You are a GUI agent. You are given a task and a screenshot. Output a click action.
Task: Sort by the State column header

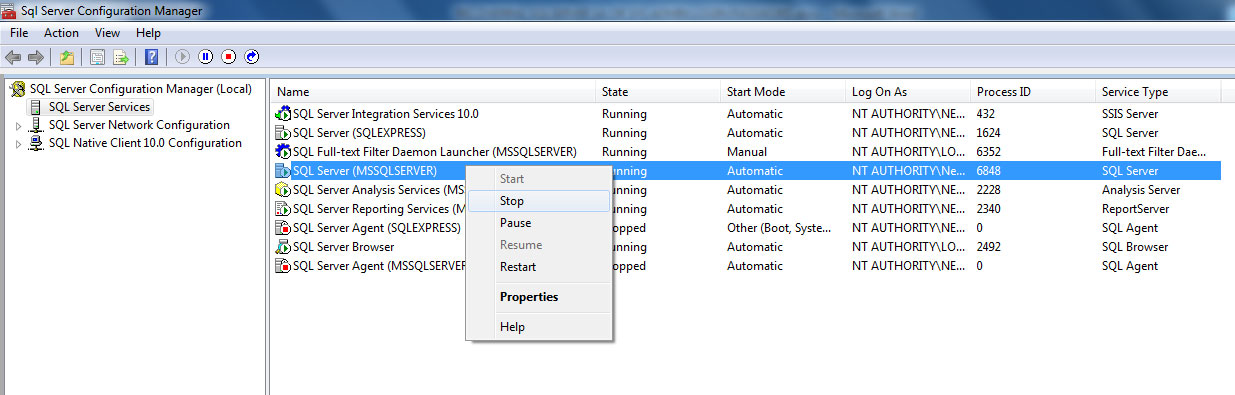658,92
